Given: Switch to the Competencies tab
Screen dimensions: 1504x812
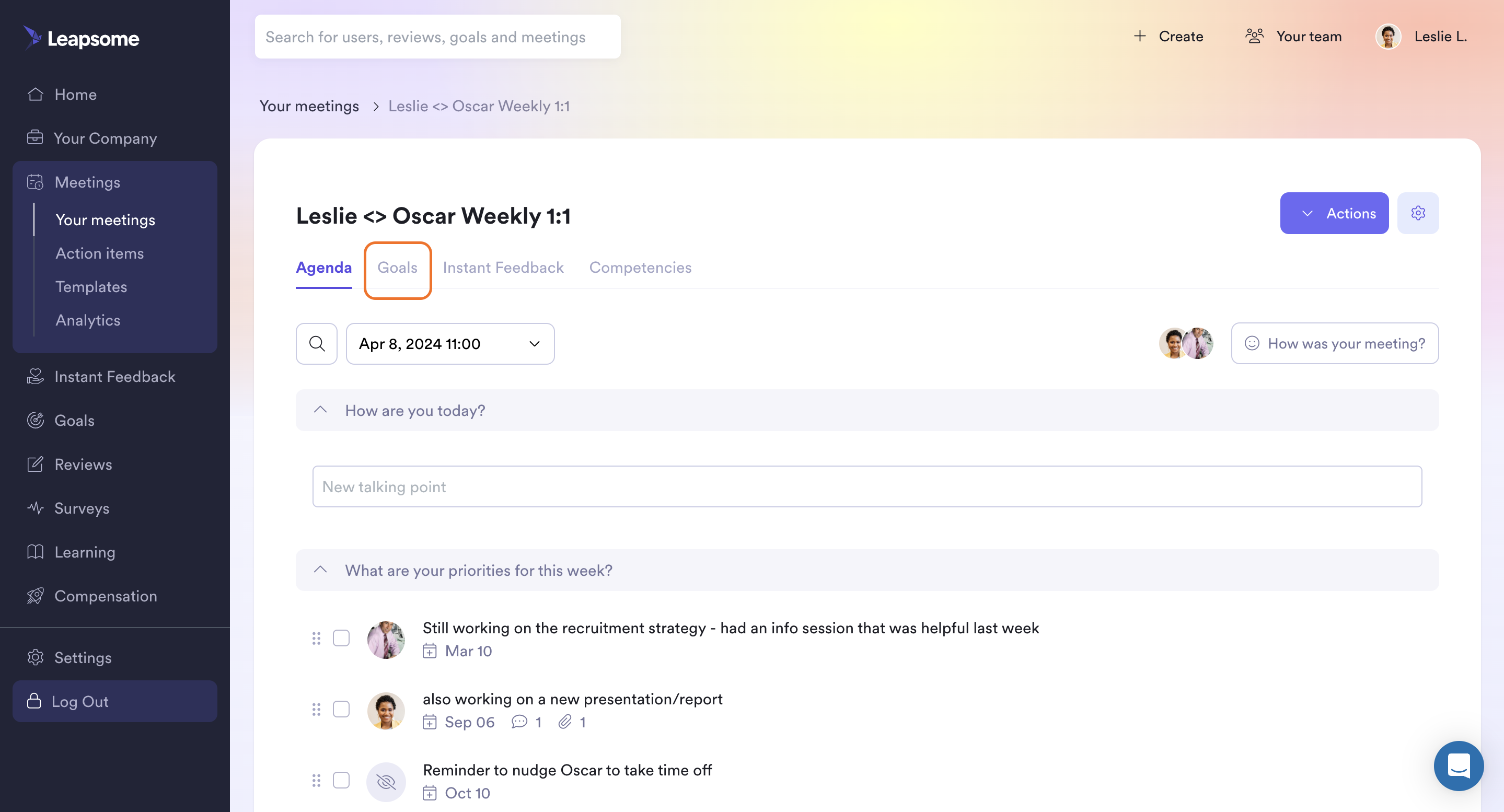Looking at the screenshot, I should point(640,268).
